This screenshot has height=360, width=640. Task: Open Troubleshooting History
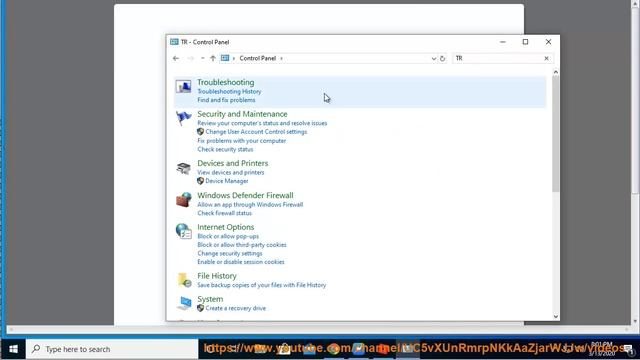(x=229, y=91)
